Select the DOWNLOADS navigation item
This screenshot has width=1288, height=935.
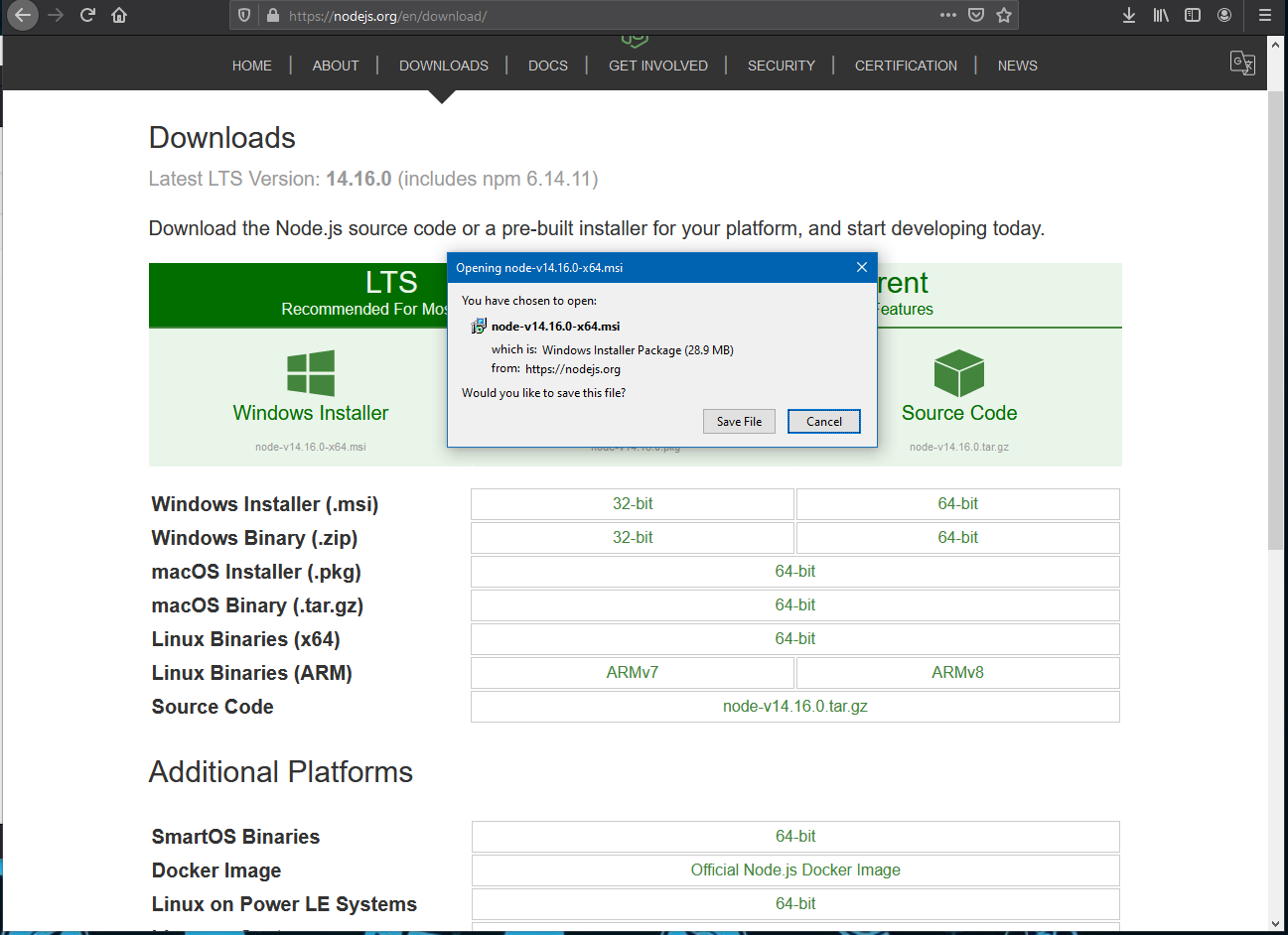pyautogui.click(x=444, y=66)
